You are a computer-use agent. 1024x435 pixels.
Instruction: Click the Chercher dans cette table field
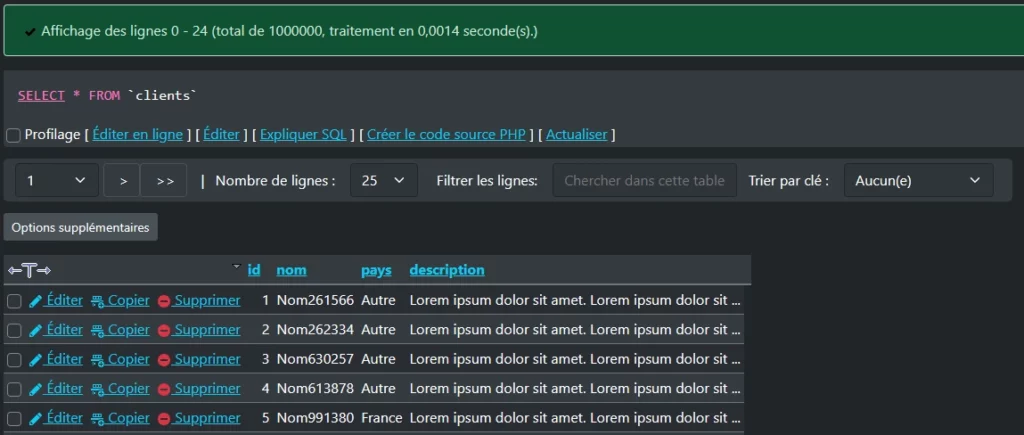[645, 180]
